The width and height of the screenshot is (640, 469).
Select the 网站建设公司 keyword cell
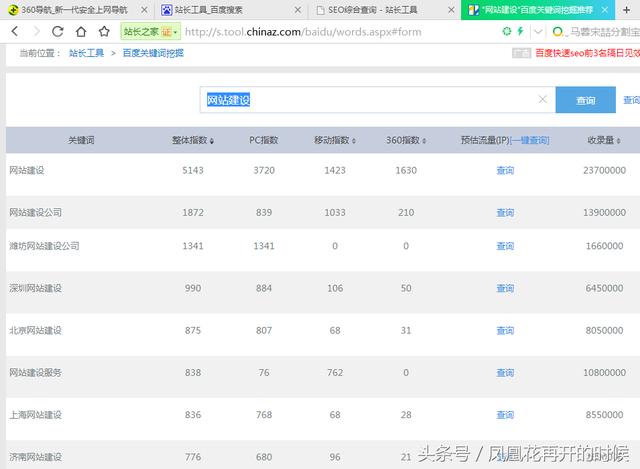pyautogui.click(x=36, y=212)
